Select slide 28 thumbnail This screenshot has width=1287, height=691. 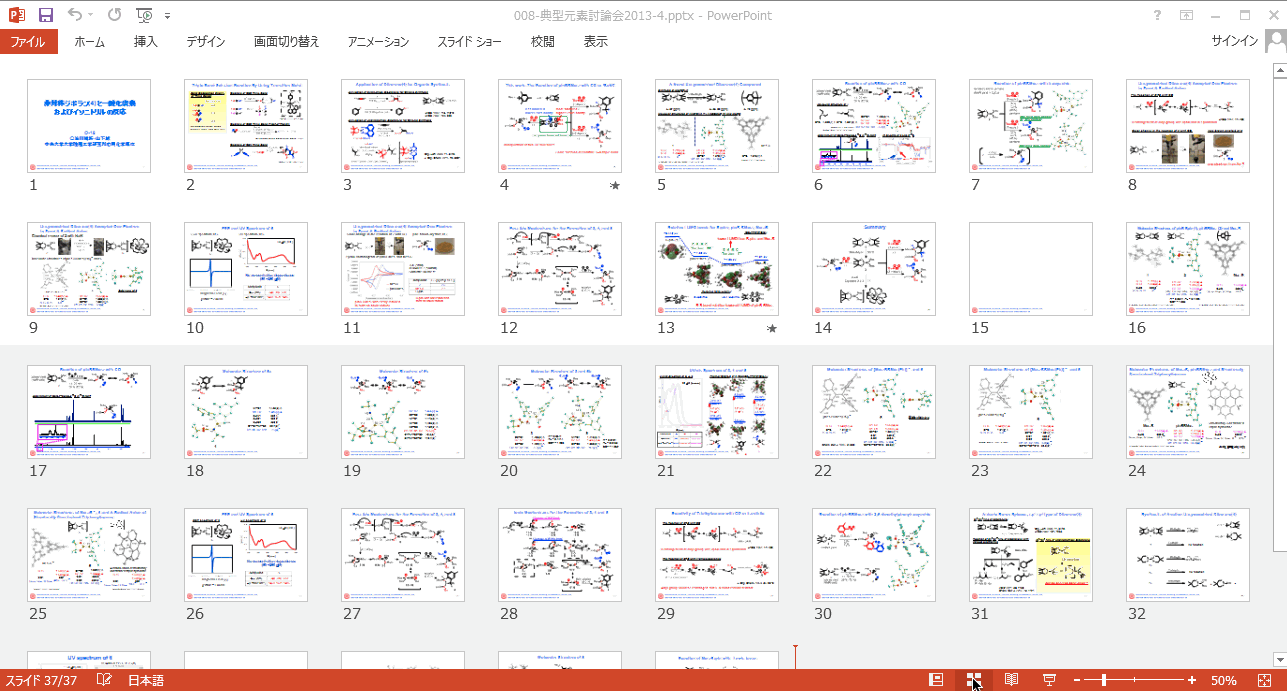point(560,555)
